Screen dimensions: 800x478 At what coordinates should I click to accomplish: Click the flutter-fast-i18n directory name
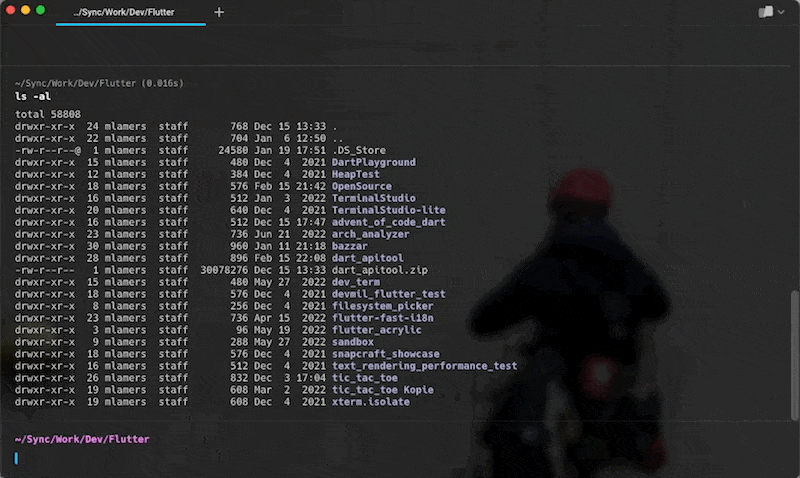tap(383, 318)
